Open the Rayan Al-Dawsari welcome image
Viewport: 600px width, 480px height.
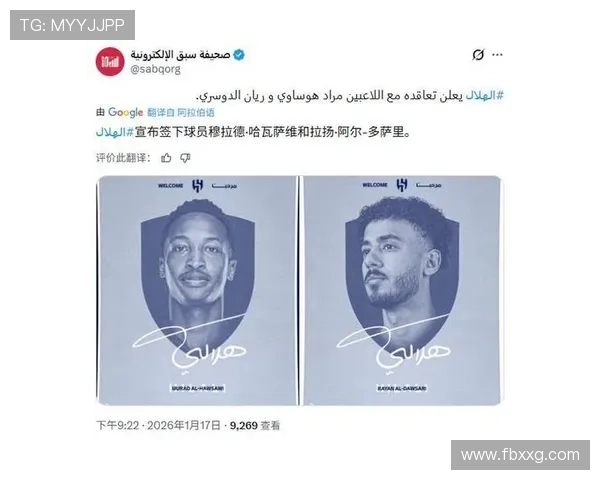click(x=402, y=291)
